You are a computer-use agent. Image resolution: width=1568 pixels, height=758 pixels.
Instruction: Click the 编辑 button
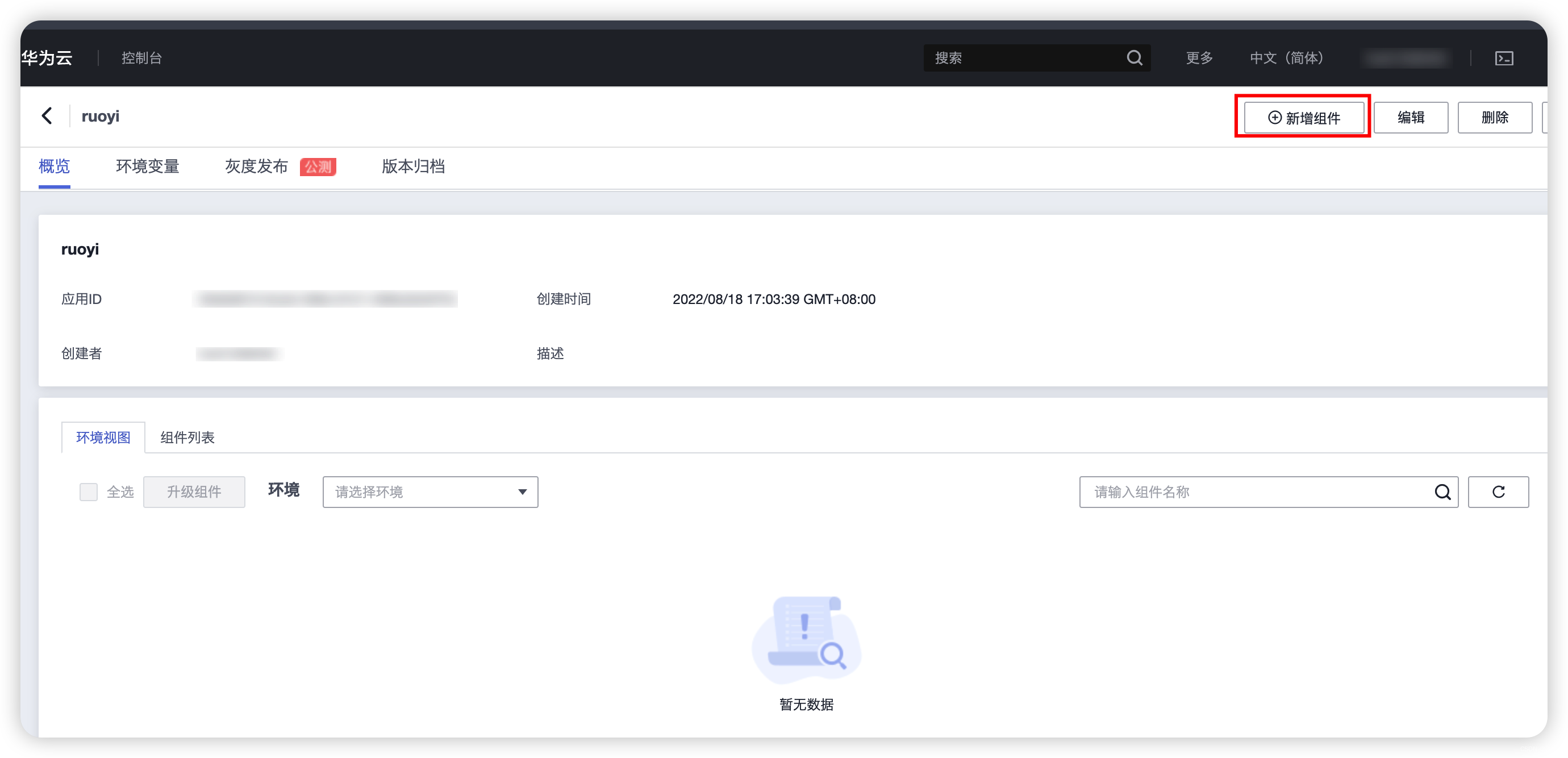coord(1410,118)
